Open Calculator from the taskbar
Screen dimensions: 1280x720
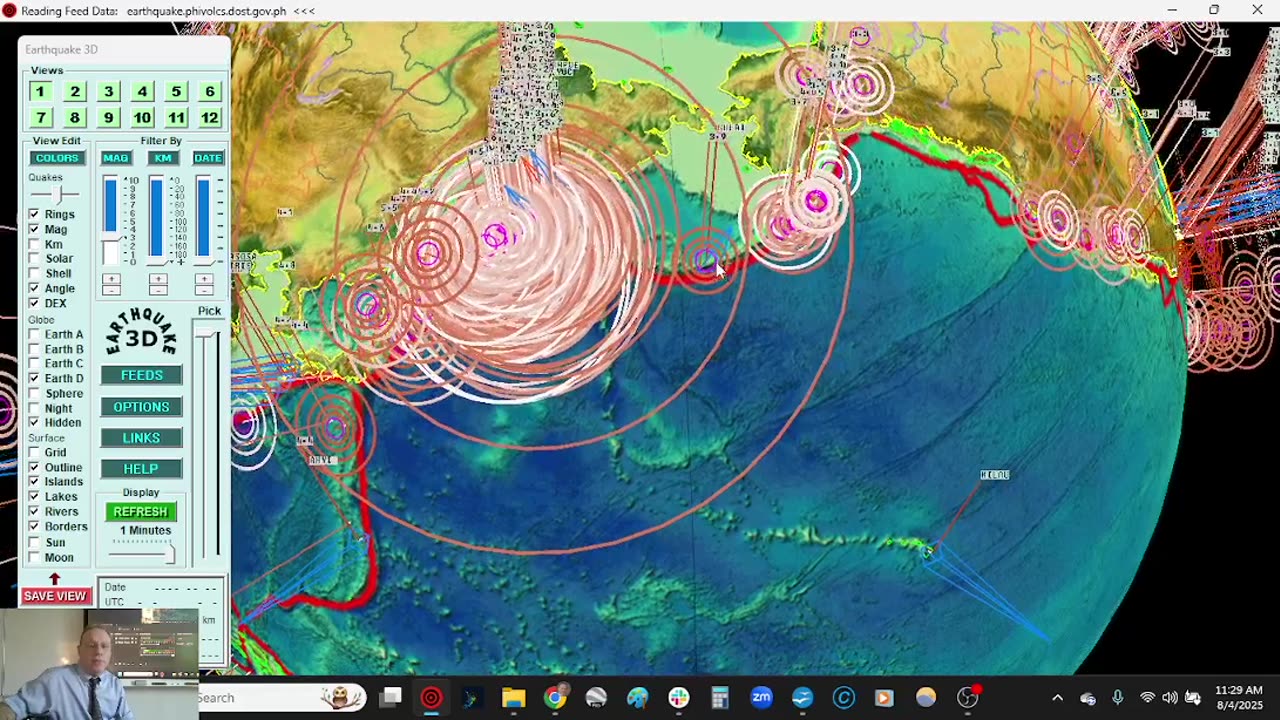720,697
